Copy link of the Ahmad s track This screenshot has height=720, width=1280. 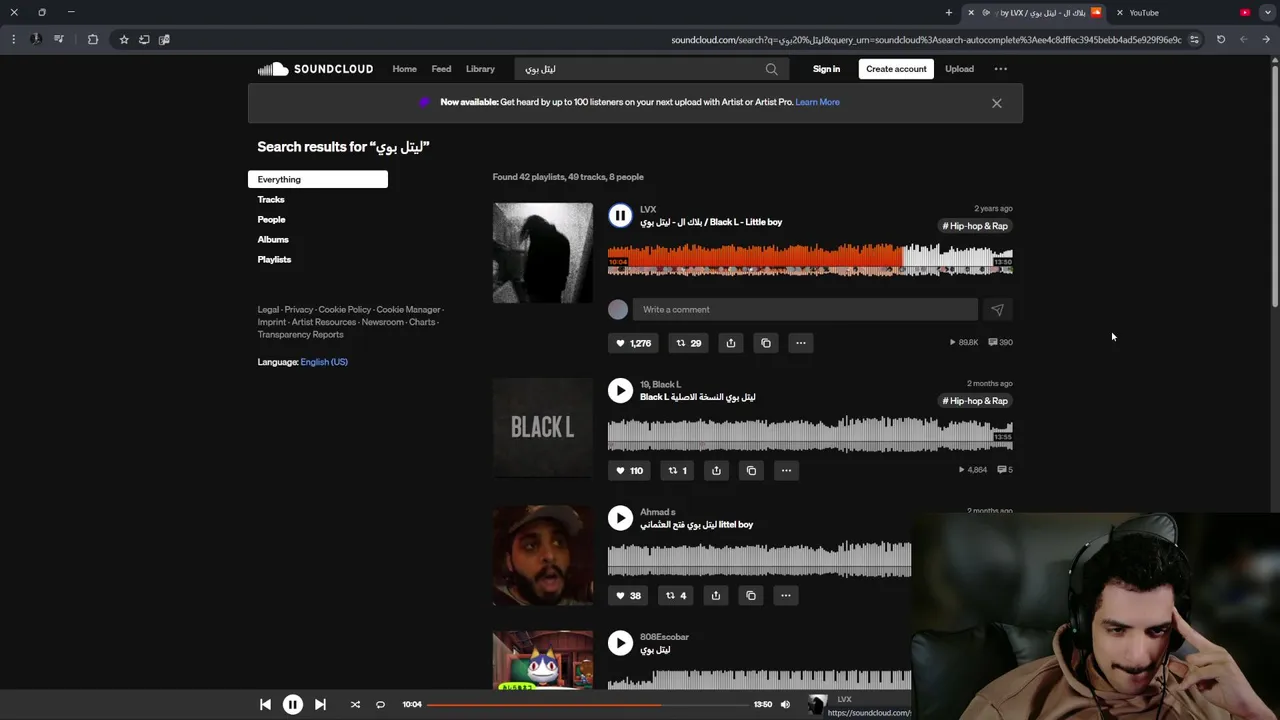(x=751, y=595)
